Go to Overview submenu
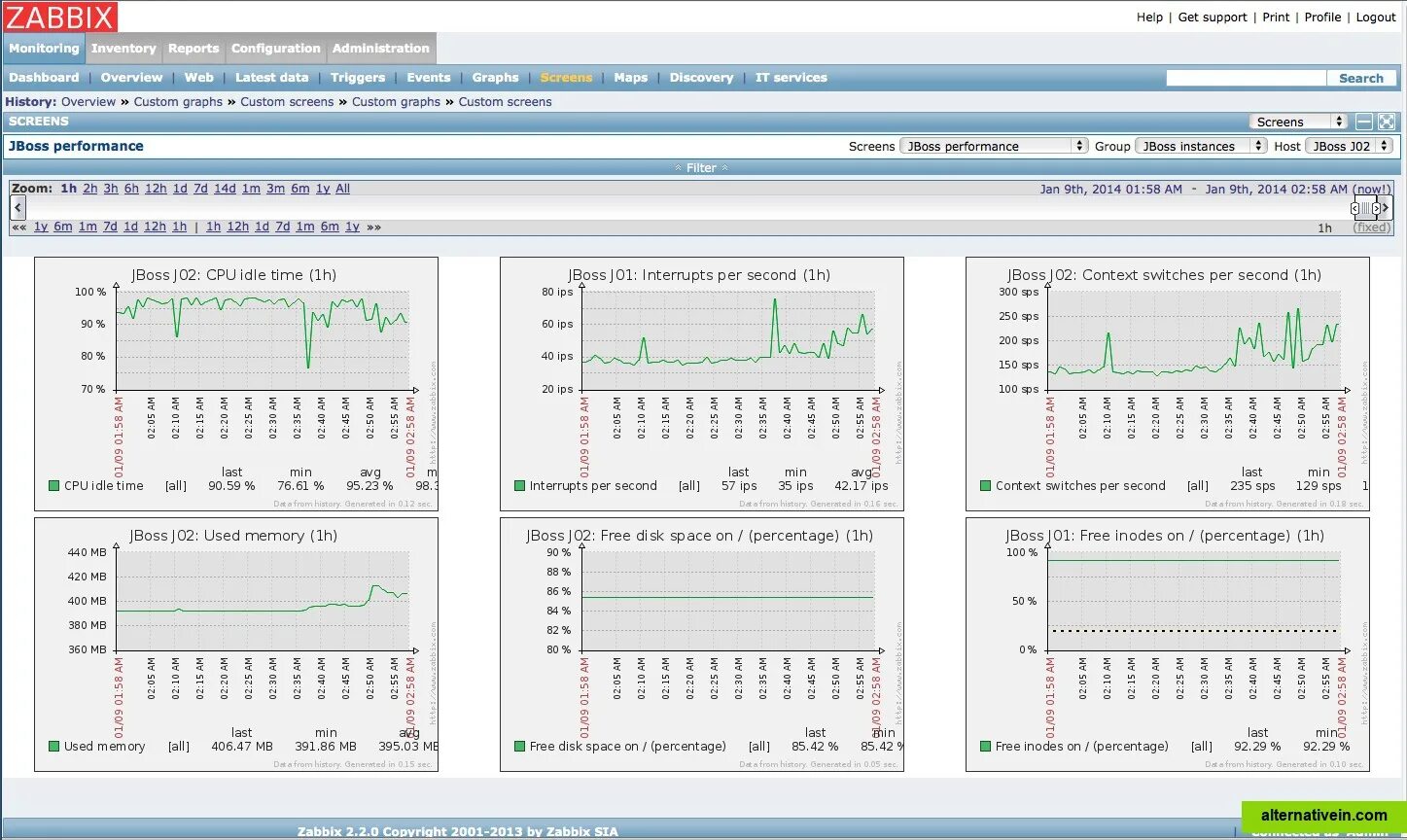Image resolution: width=1407 pixels, height=840 pixels. 131,78
